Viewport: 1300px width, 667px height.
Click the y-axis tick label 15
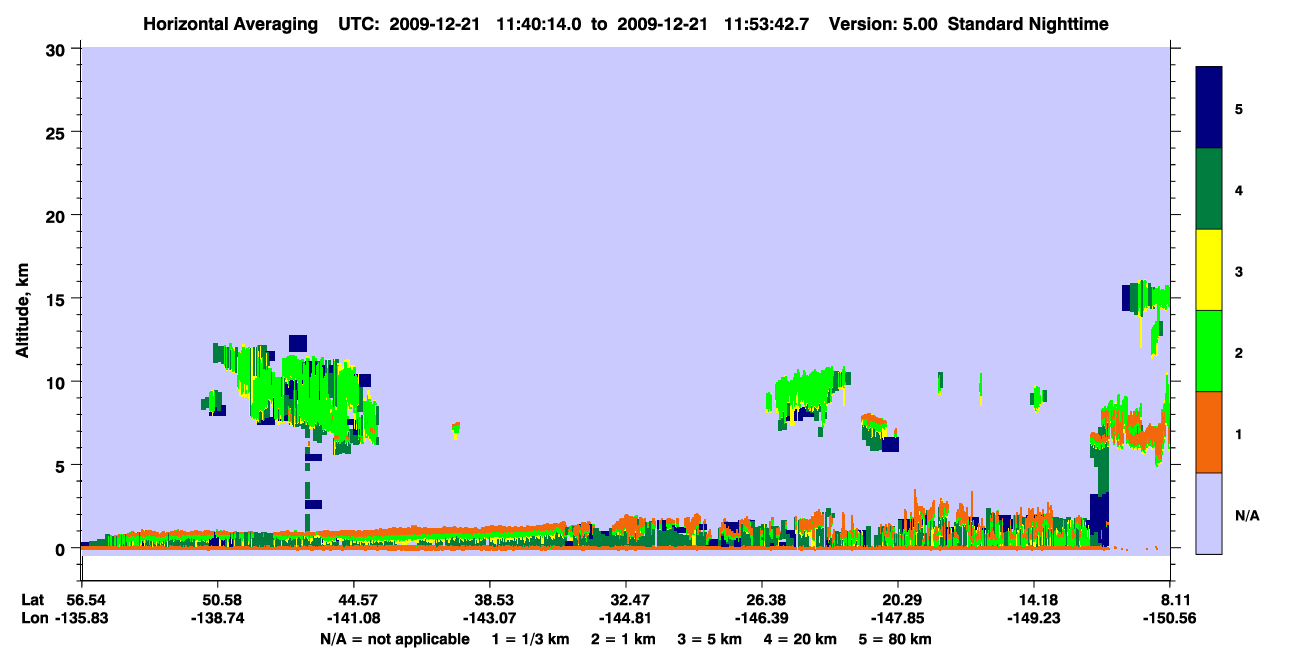pos(57,298)
